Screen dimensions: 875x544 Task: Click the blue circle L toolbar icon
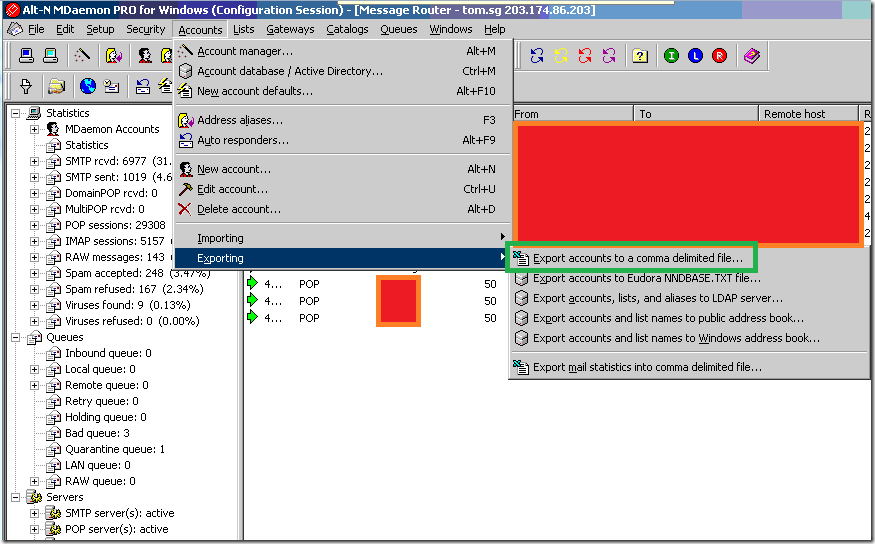[x=695, y=55]
